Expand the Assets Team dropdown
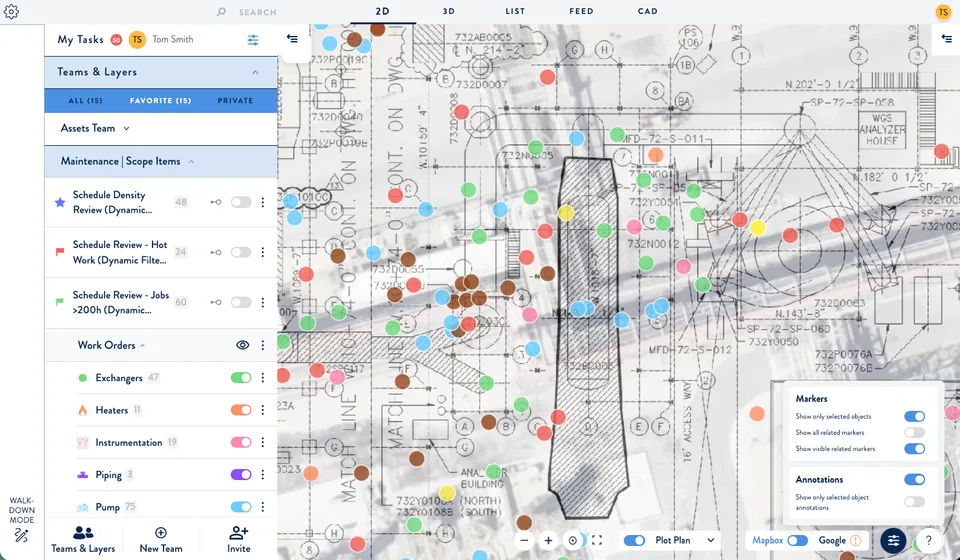 127,129
